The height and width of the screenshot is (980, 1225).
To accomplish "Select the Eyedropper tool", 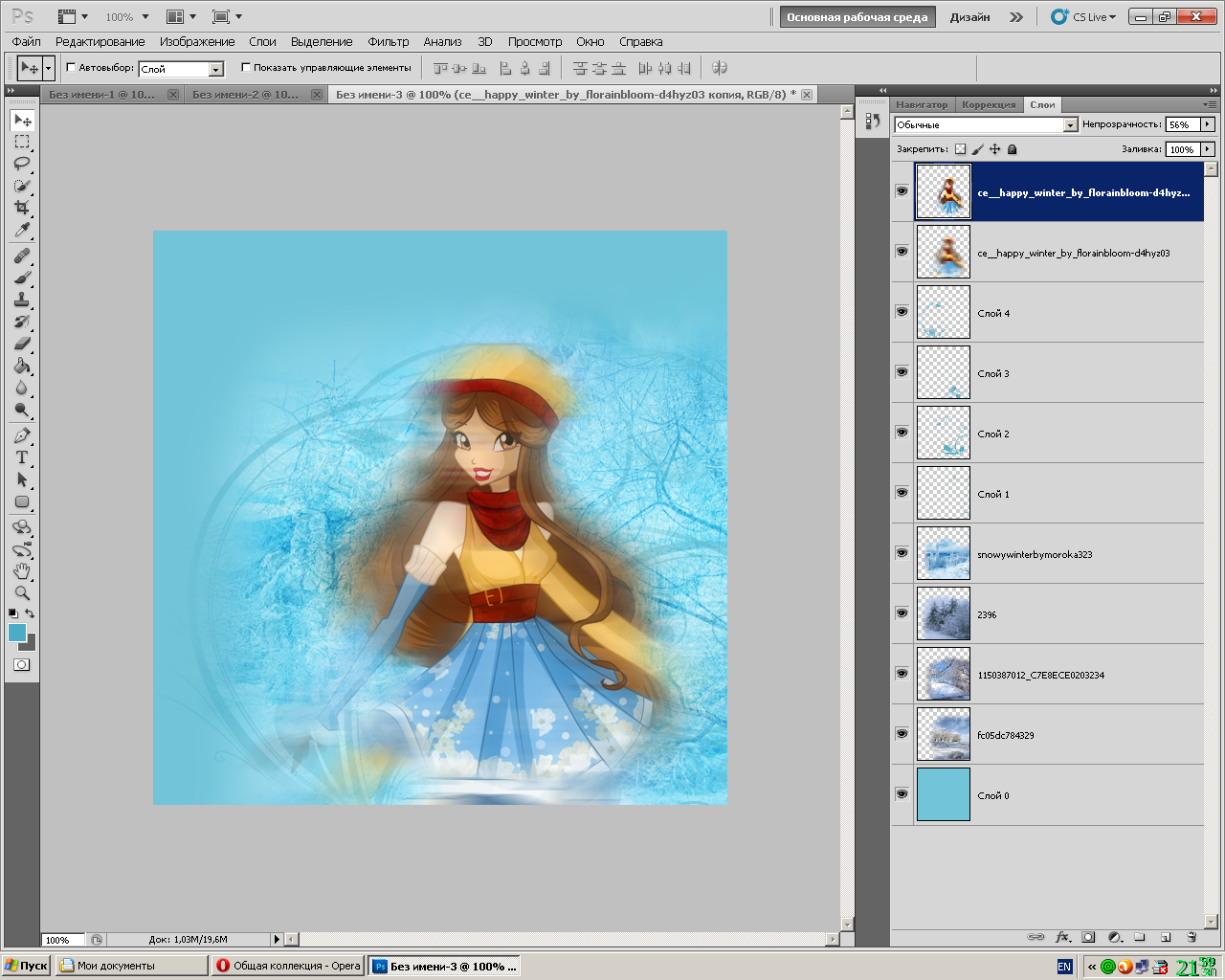I will (x=21, y=231).
